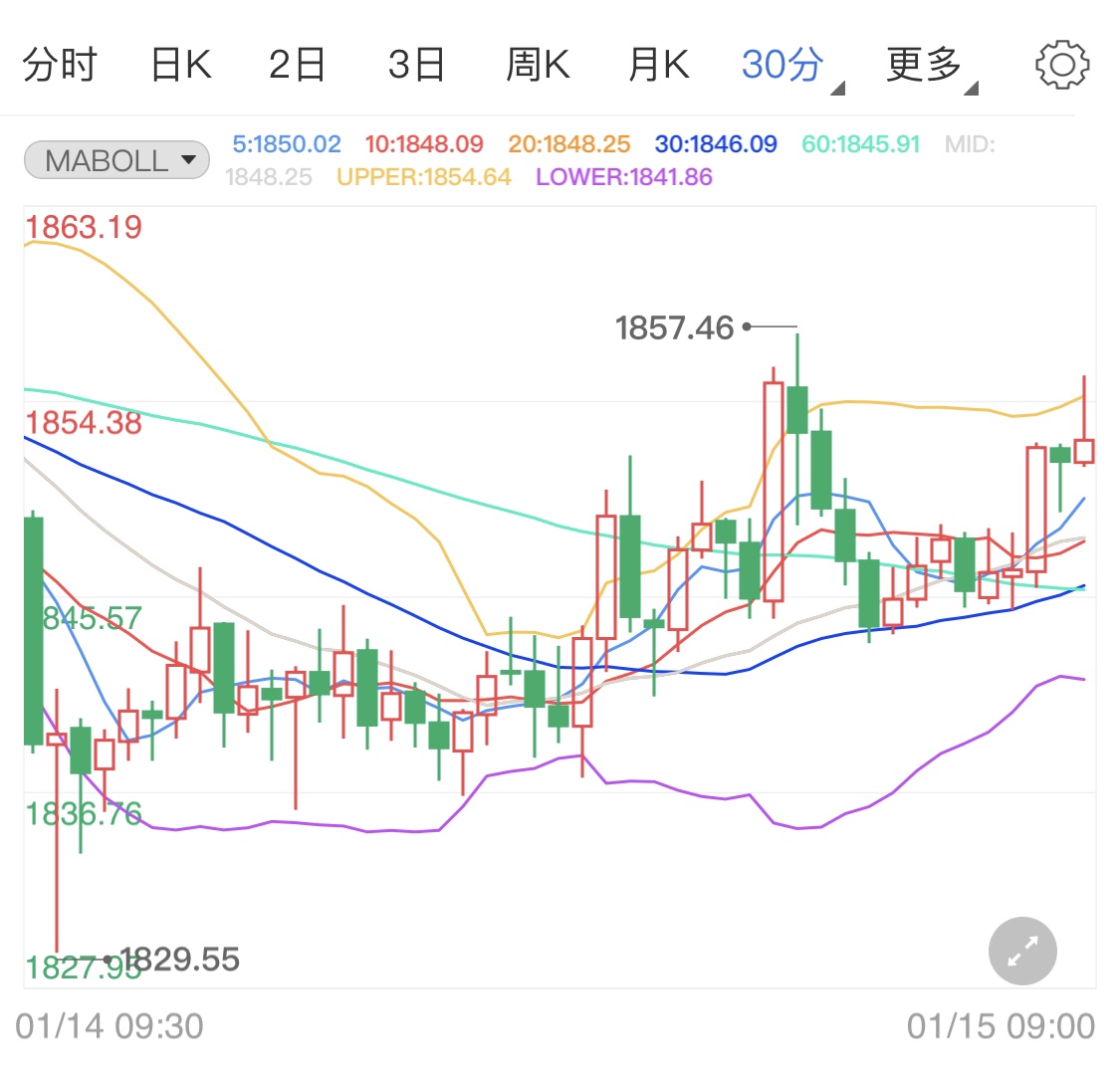Click the 1857.46 high price marker
1120x1068 pixels.
(674, 327)
